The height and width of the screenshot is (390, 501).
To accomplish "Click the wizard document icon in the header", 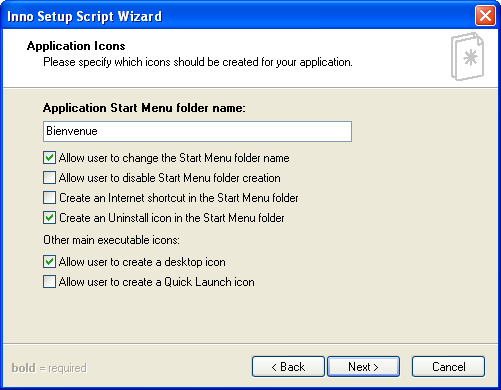I will coord(467,57).
